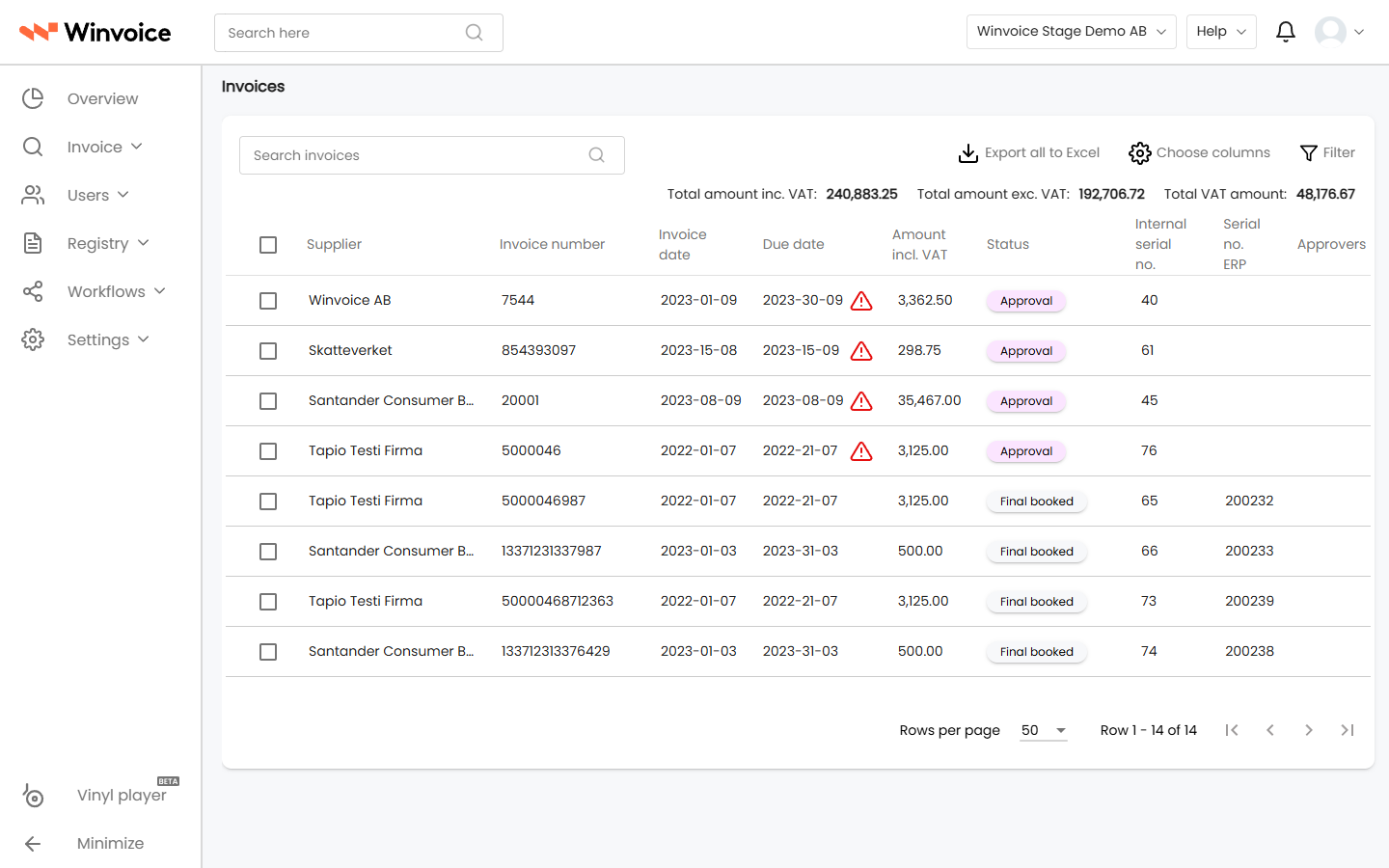Click warning triangle on Skatteverket due date
The image size is (1389, 868).
pos(861,351)
